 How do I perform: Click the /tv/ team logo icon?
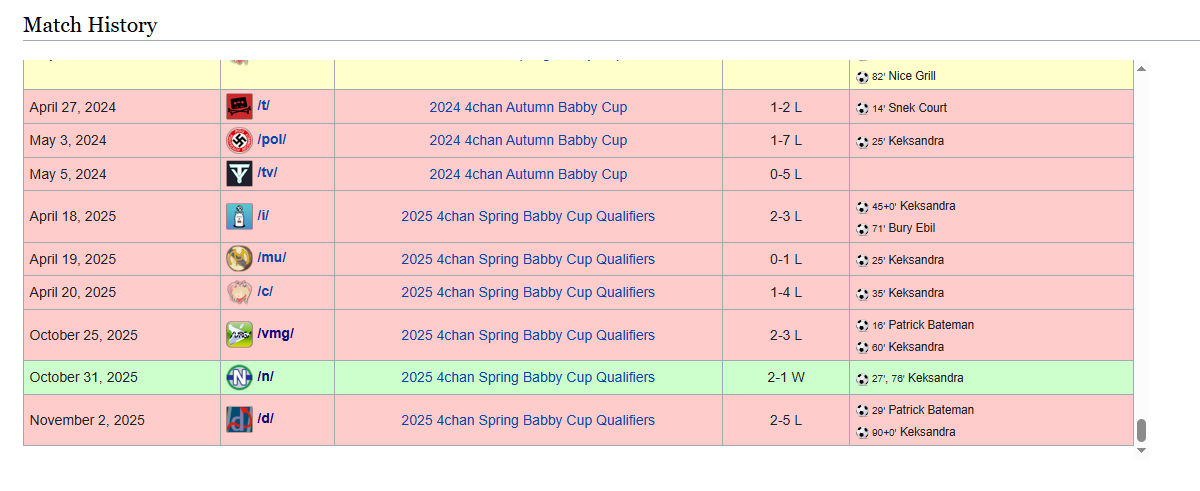click(239, 174)
